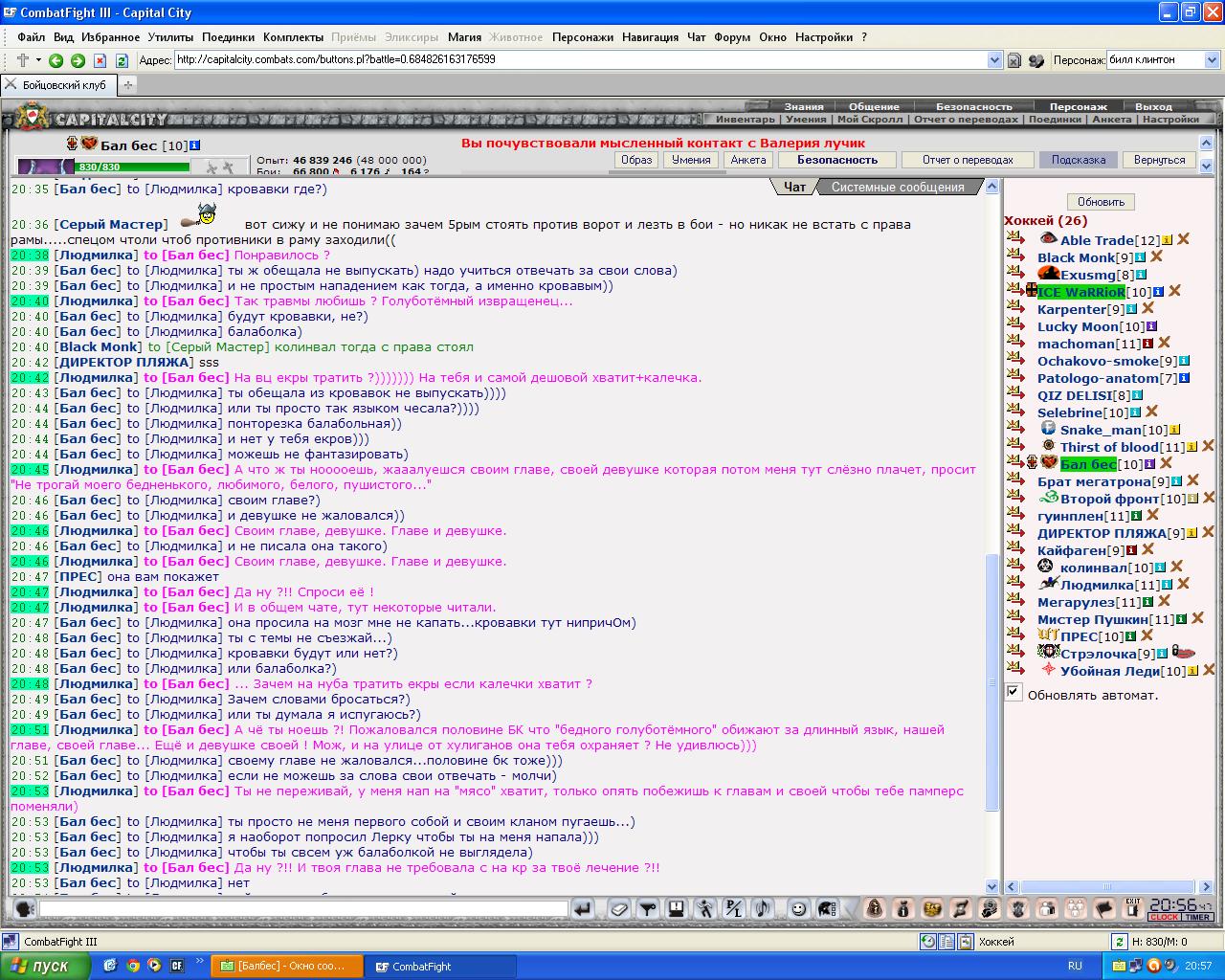
Task: Open Инвентарь in the top navigation
Action: point(746,120)
